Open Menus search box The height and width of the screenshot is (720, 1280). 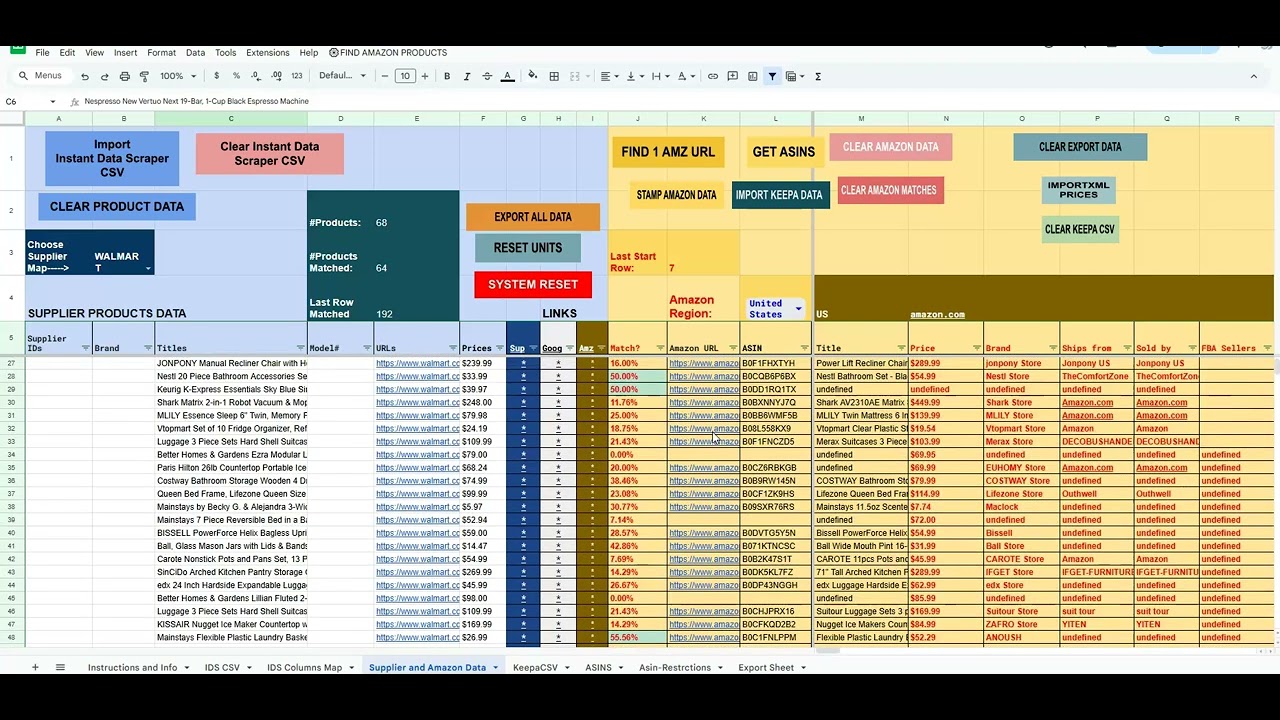pyautogui.click(x=40, y=76)
